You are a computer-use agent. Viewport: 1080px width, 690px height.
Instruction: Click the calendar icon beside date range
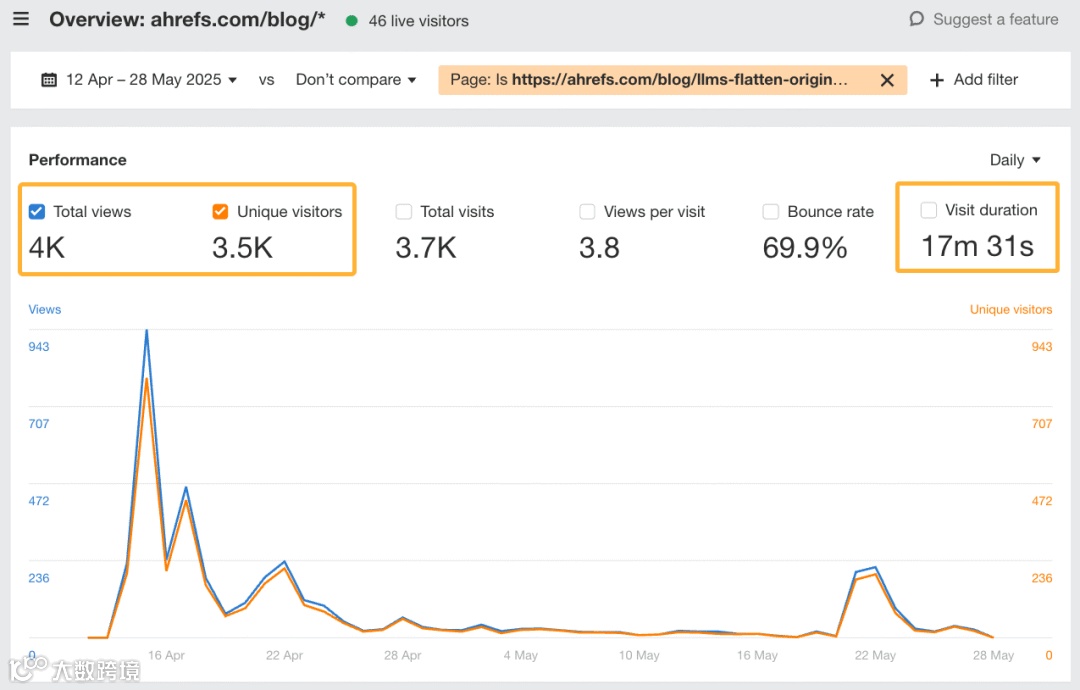(x=49, y=80)
